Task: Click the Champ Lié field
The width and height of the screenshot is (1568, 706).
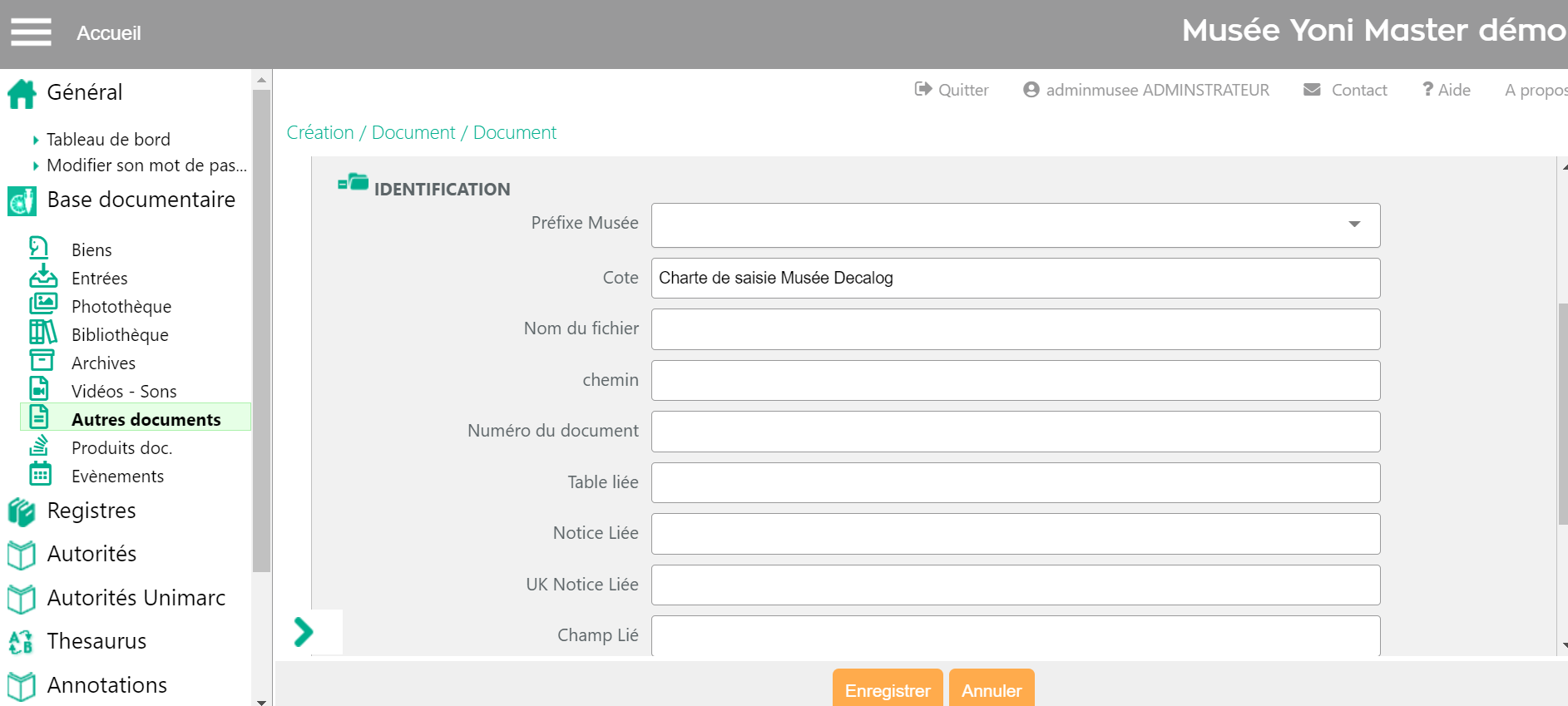Action: click(1016, 635)
